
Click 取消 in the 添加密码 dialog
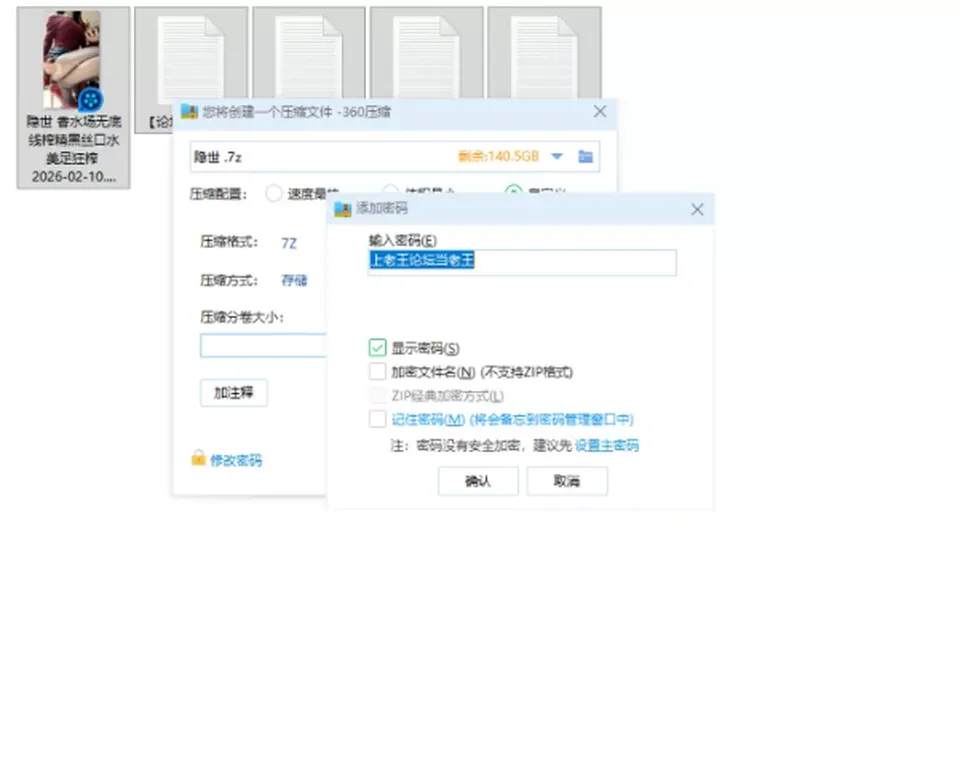click(x=567, y=481)
